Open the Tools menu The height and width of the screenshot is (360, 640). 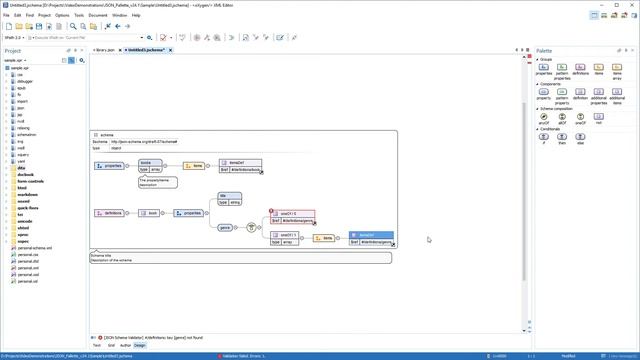79,16
